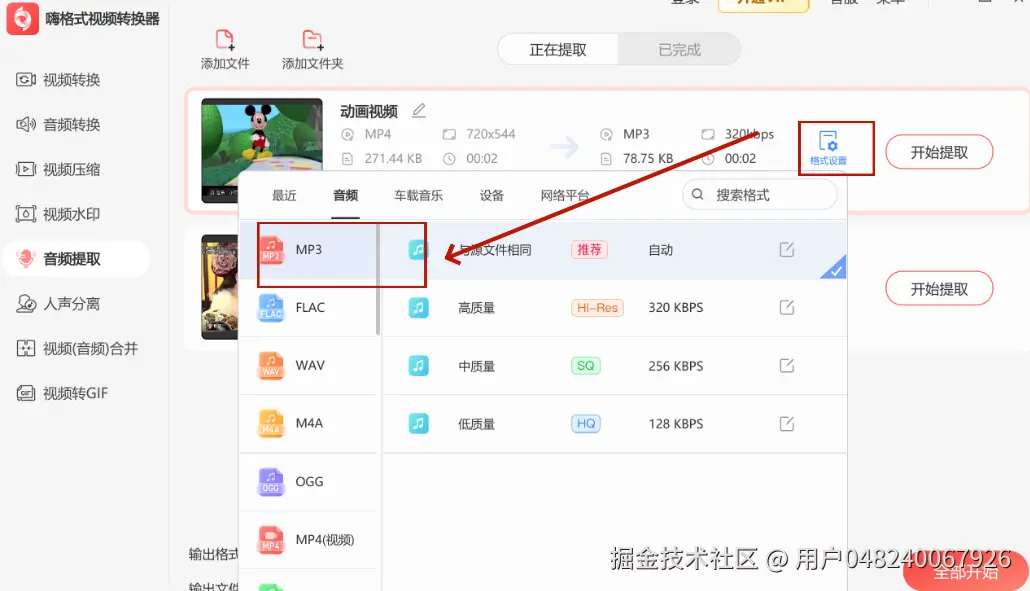Click the 全部开始 button
The height and width of the screenshot is (591, 1030).
click(966, 572)
